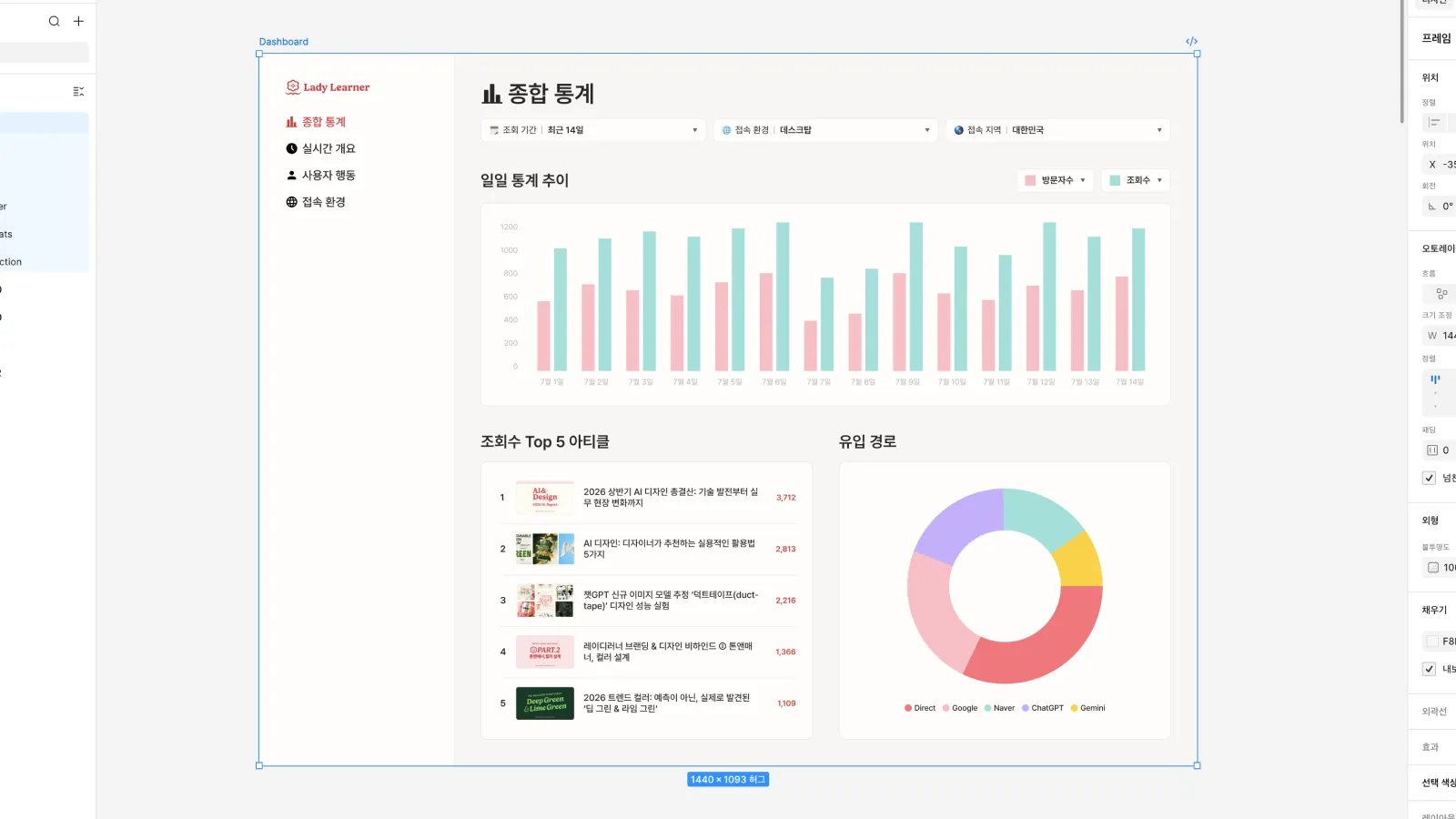Open the 방문자수 series dropdown
This screenshot has height=819, width=1456.
(x=1055, y=180)
